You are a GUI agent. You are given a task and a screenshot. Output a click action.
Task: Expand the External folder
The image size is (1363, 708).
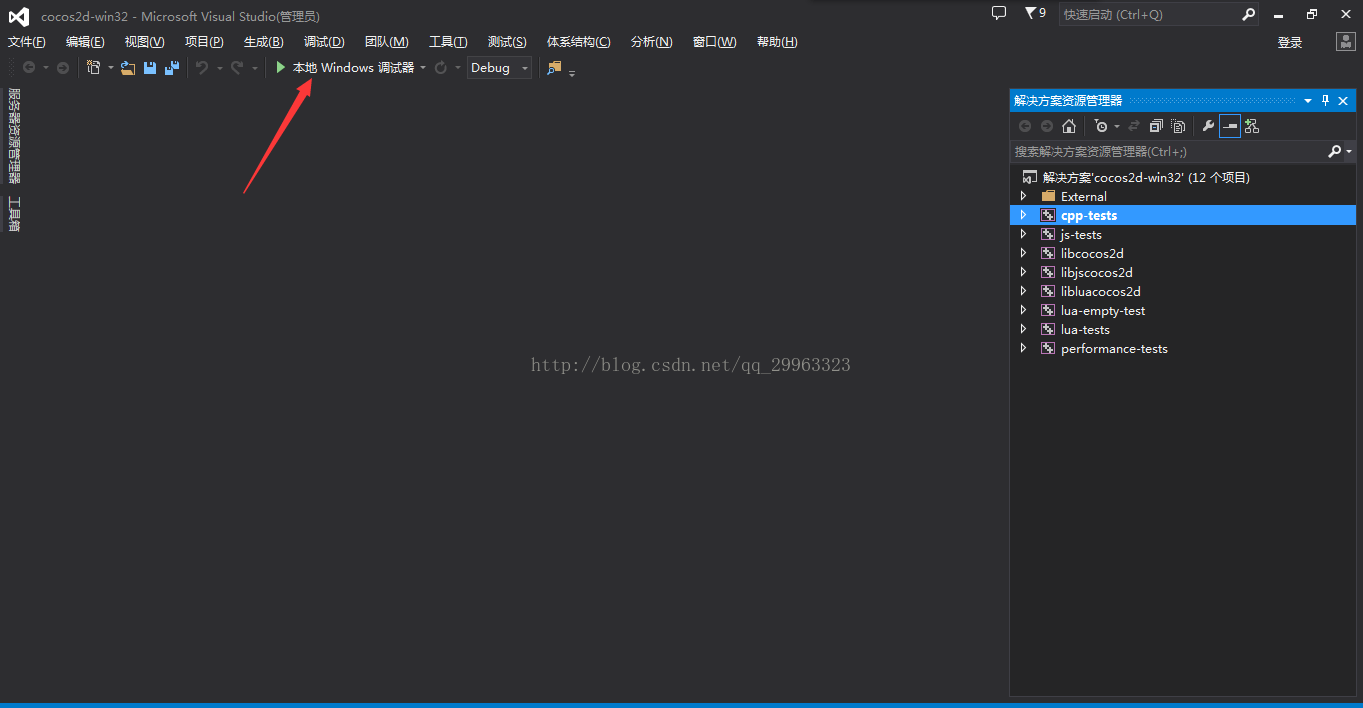coord(1023,197)
